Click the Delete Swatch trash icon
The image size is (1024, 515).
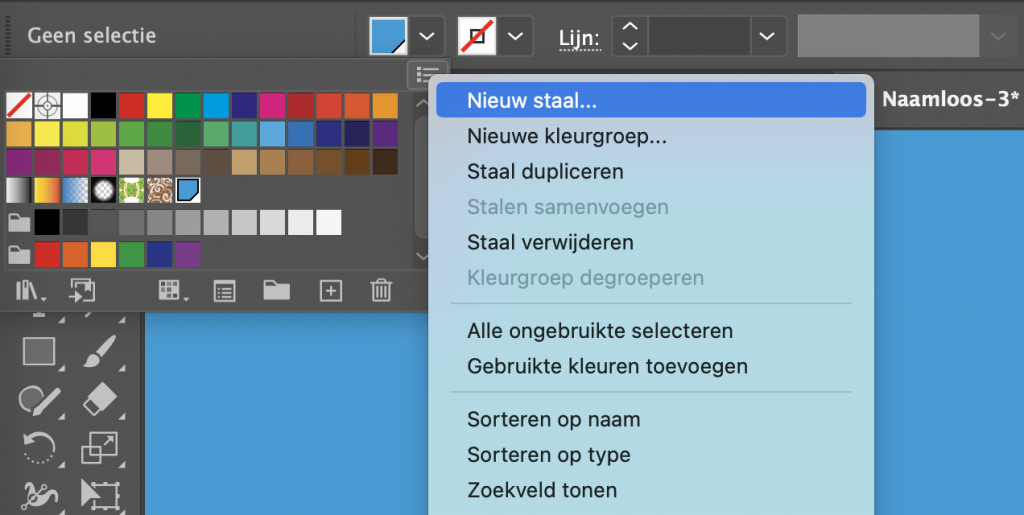click(381, 290)
